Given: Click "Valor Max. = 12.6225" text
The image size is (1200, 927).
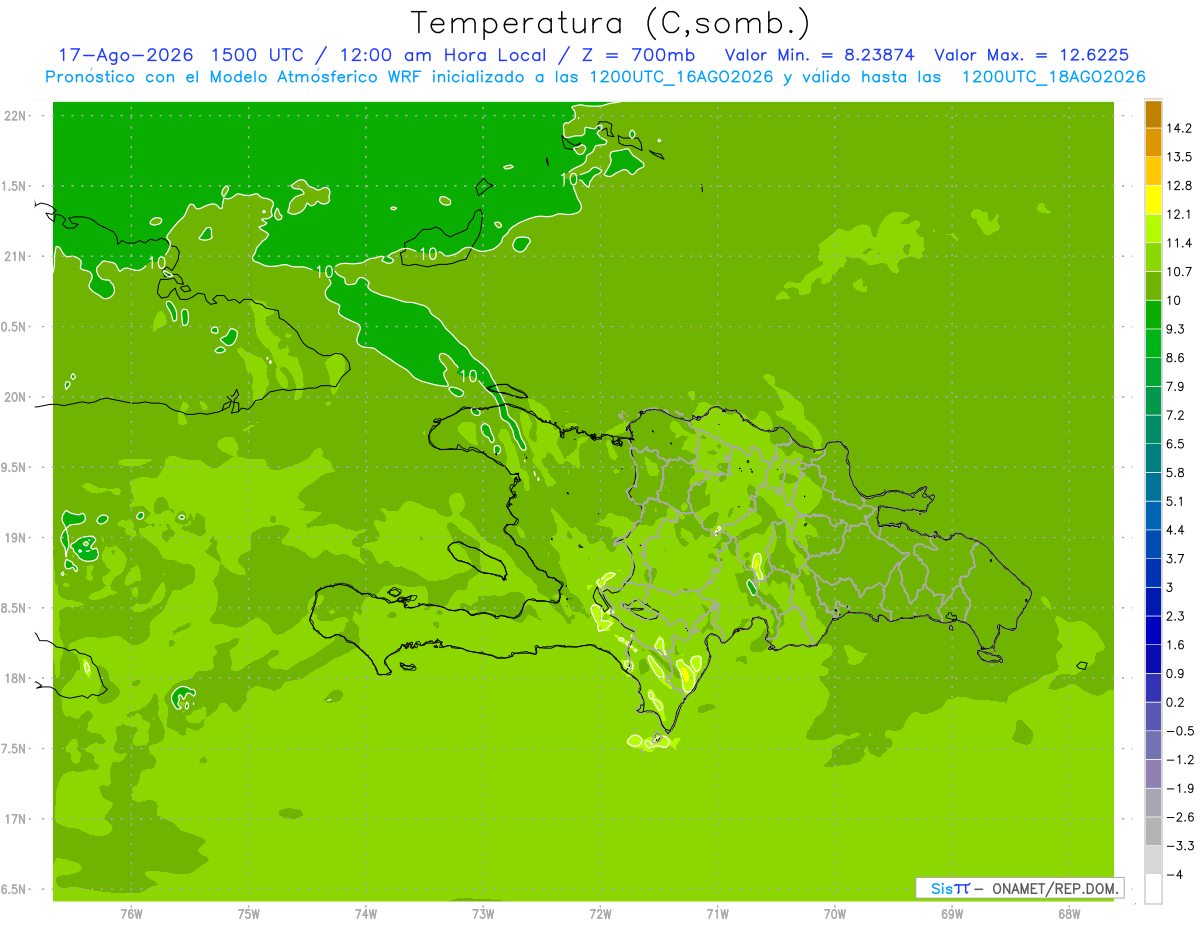Looking at the screenshot, I should pos(1032,55).
